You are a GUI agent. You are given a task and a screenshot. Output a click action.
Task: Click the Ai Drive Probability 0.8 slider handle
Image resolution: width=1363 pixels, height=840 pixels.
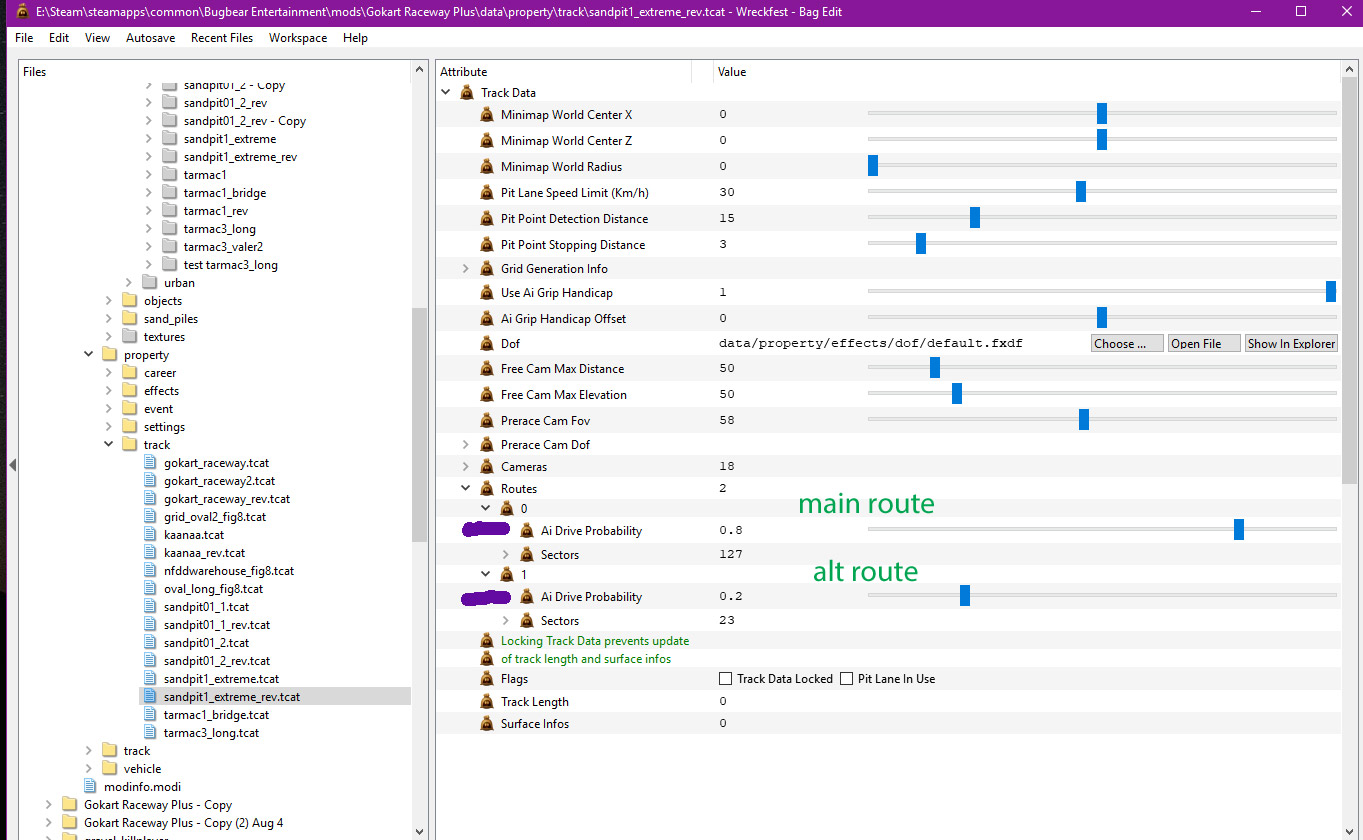click(1239, 530)
